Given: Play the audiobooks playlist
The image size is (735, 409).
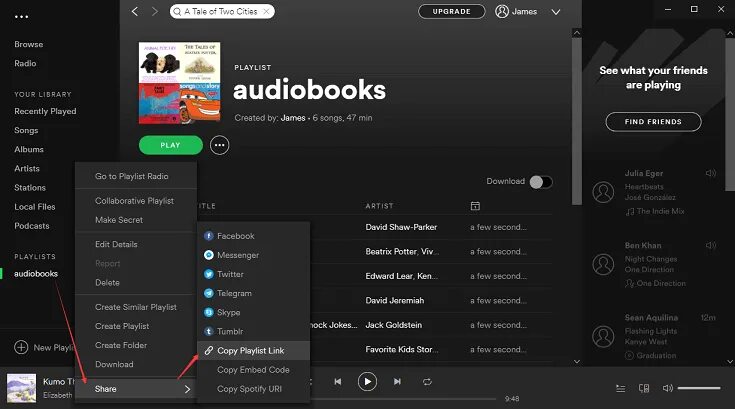Looking at the screenshot, I should pyautogui.click(x=171, y=145).
